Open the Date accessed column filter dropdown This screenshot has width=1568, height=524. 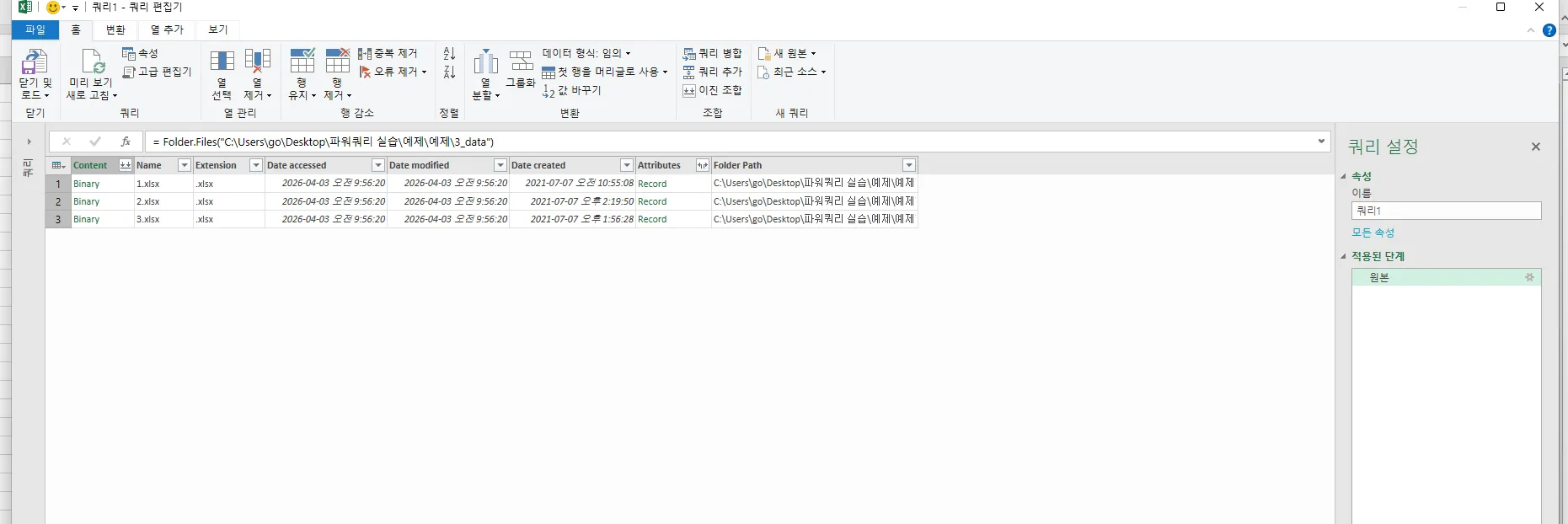378,165
